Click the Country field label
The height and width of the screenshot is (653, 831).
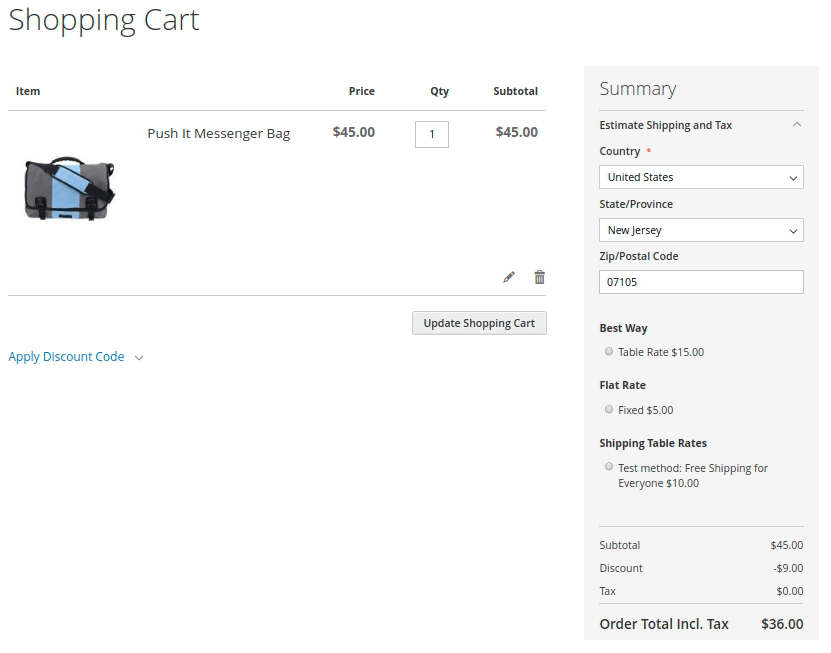coord(619,151)
